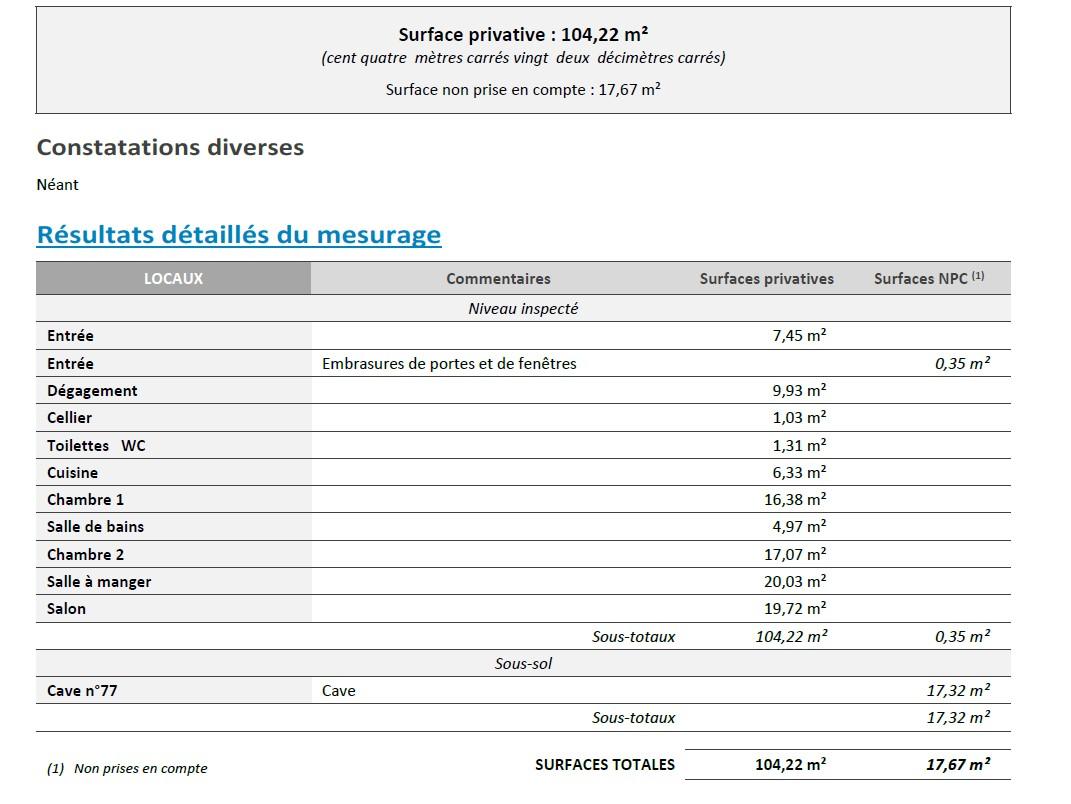Select the 'Dégagement' row label
This screenshot has height=804, width=1071.
click(92, 391)
